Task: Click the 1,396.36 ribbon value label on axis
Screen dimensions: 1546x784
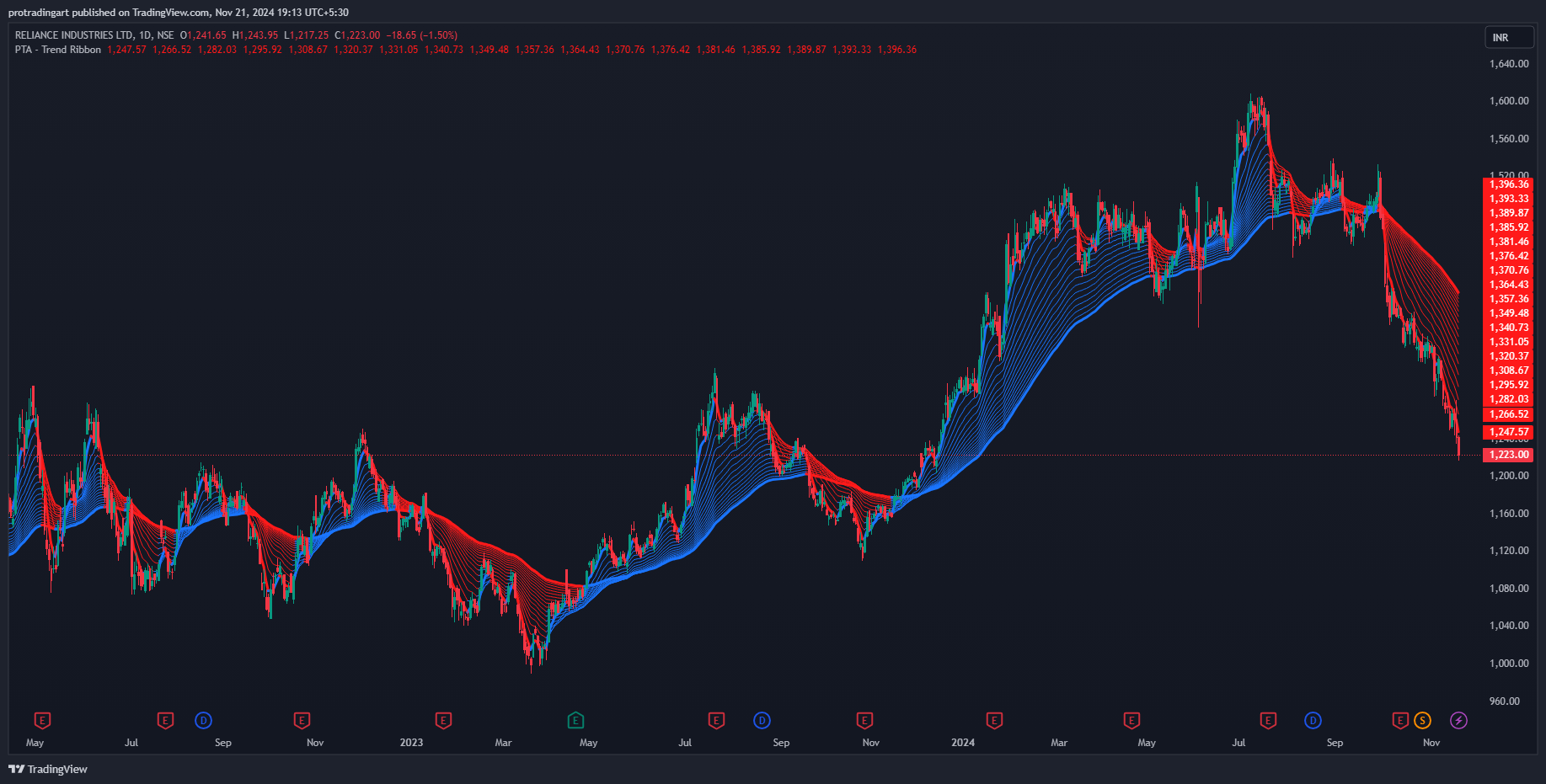Action: (1508, 184)
